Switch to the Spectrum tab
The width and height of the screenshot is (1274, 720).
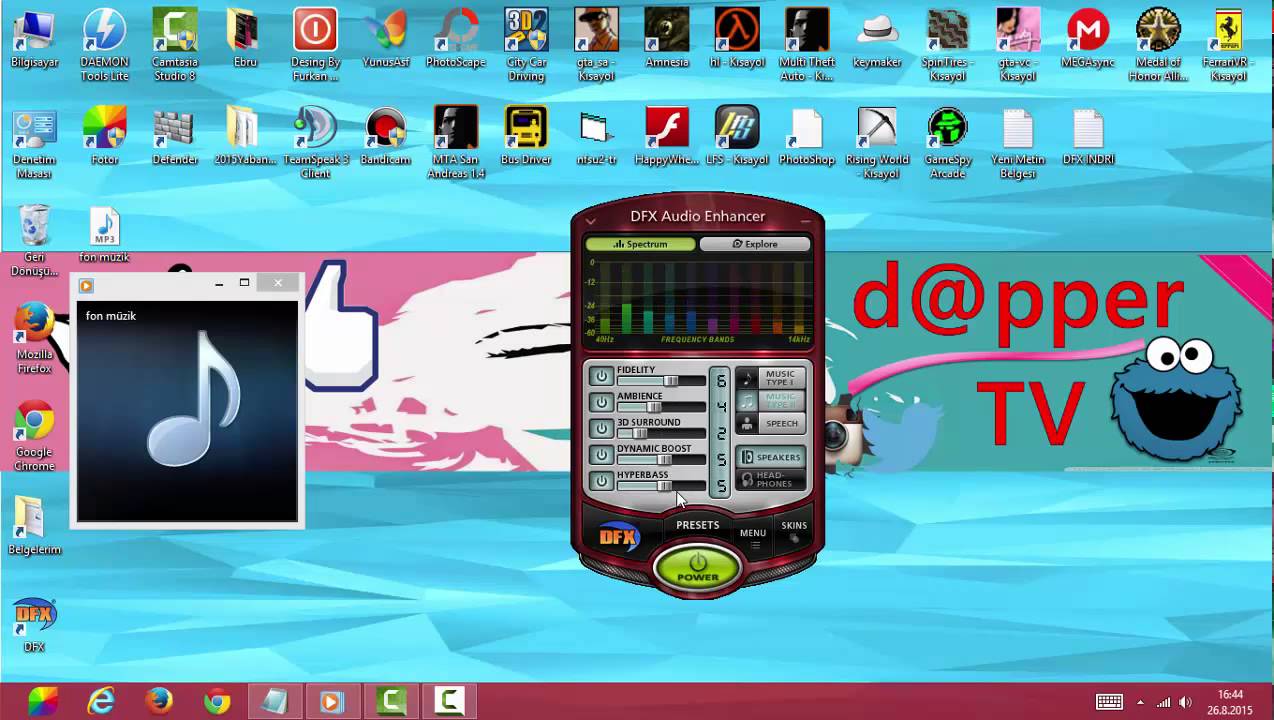[x=640, y=244]
